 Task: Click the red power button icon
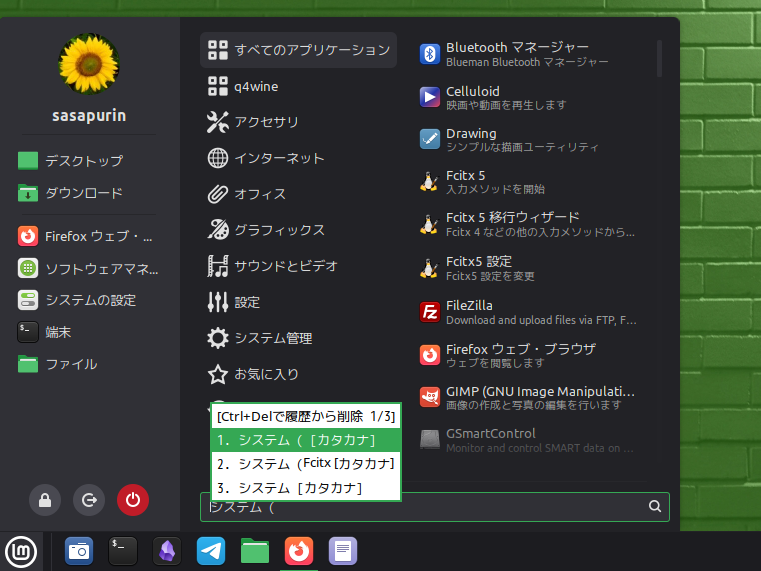click(132, 501)
